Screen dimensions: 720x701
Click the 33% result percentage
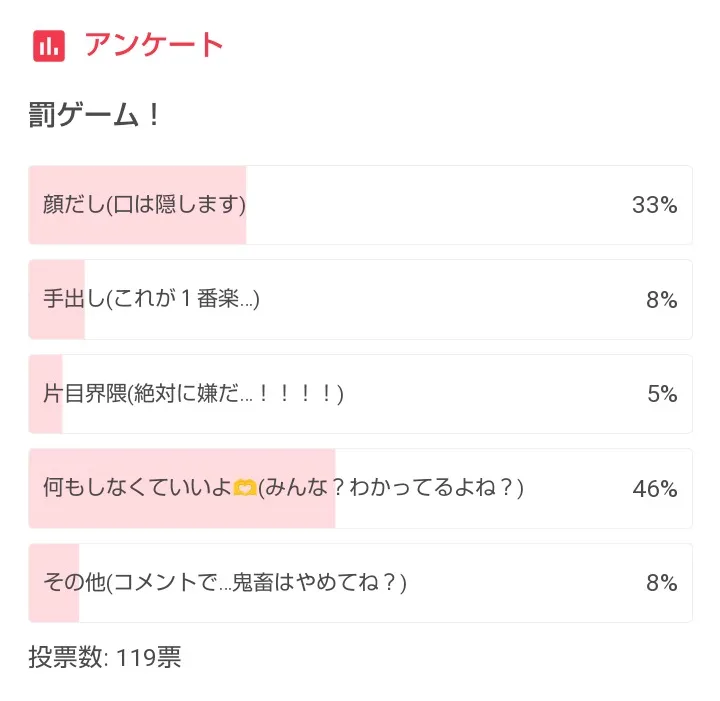[654, 205]
